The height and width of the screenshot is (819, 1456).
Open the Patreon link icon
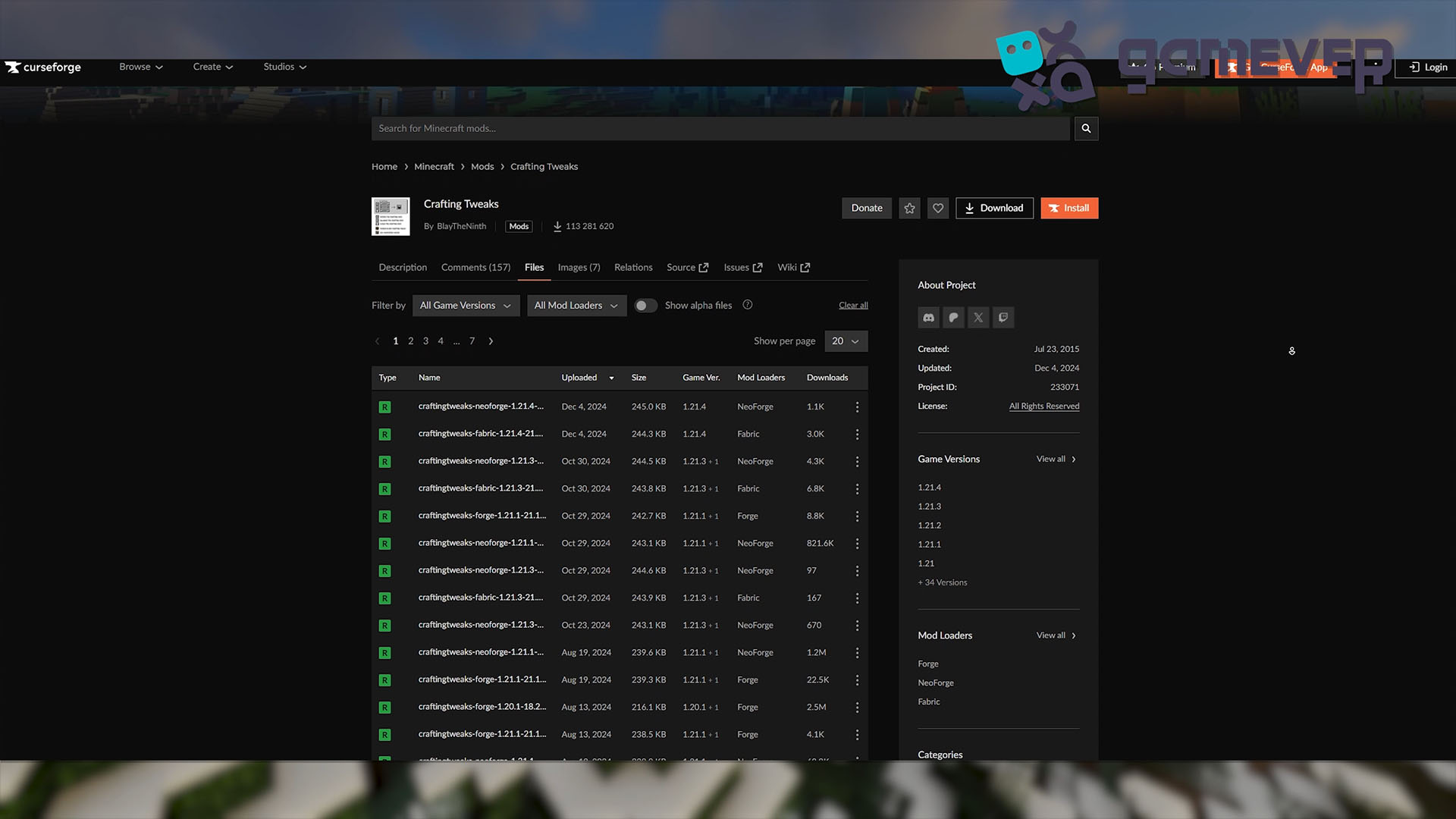click(953, 318)
